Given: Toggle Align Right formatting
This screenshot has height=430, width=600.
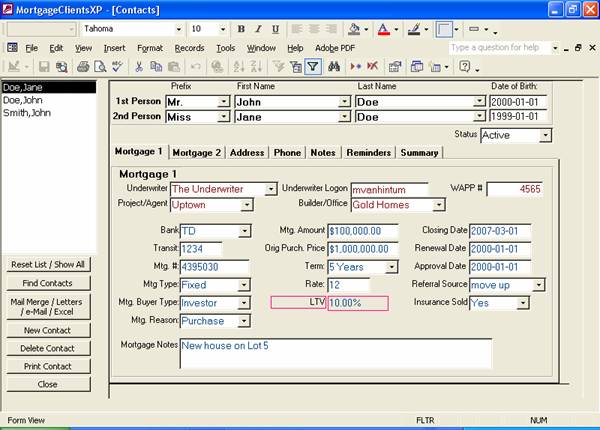Looking at the screenshot, I should [x=331, y=29].
